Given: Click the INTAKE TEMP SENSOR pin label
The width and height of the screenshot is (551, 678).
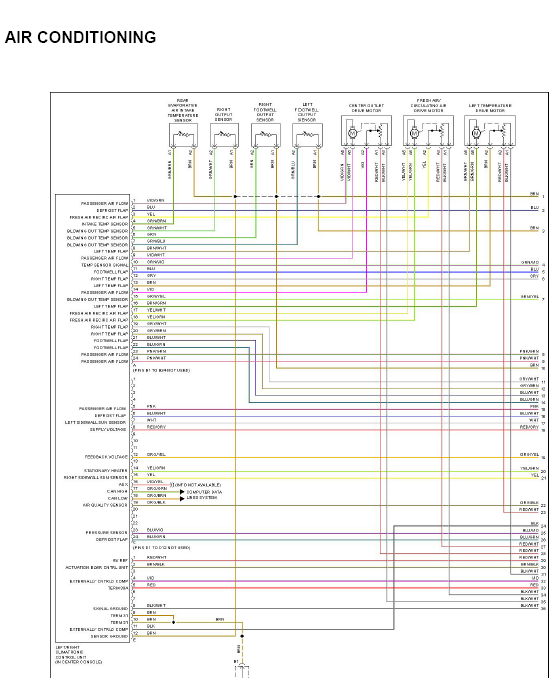Looking at the screenshot, I should coord(105,224).
